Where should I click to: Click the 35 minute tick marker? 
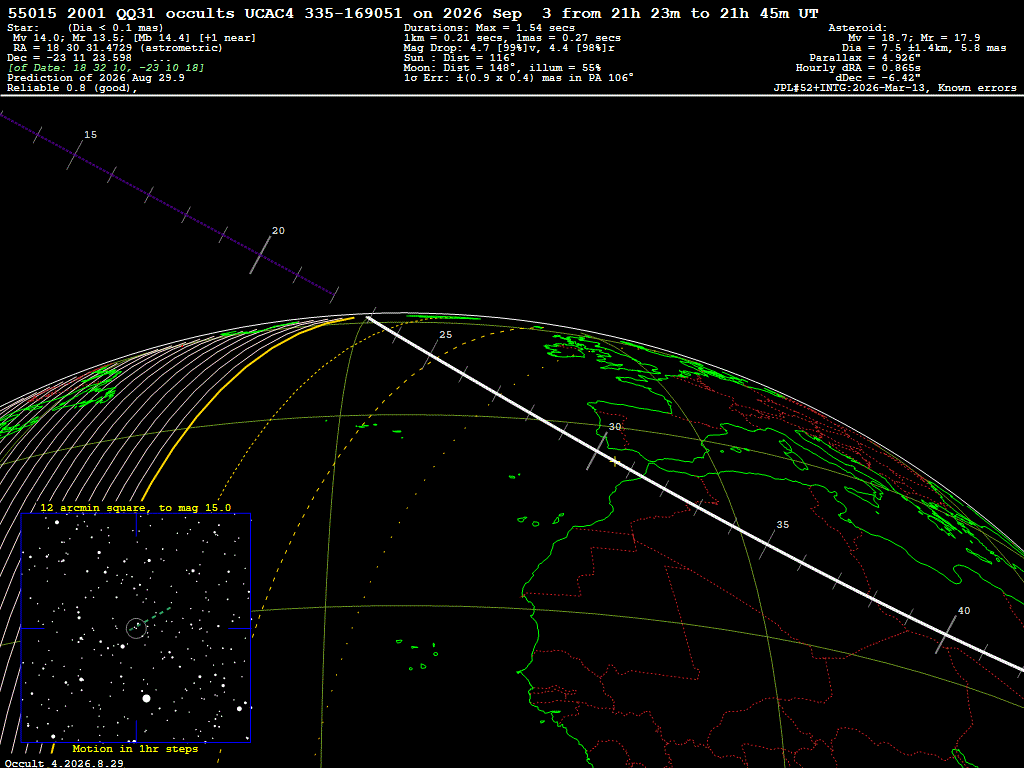(x=767, y=544)
